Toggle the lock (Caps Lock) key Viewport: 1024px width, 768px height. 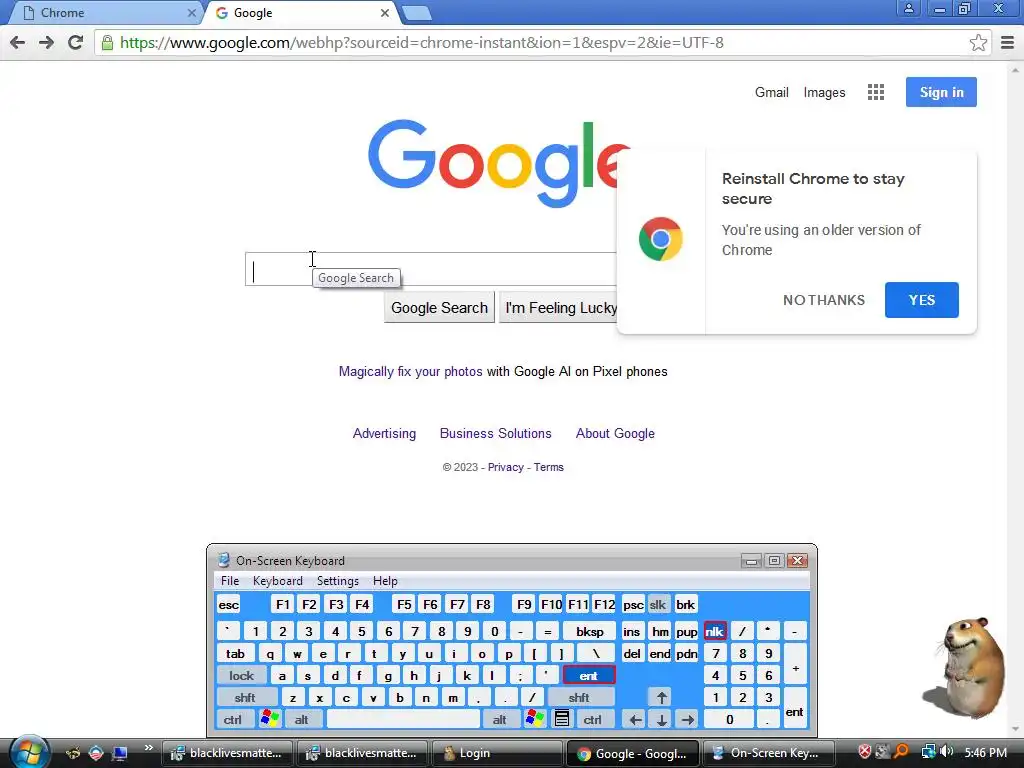[x=241, y=676]
